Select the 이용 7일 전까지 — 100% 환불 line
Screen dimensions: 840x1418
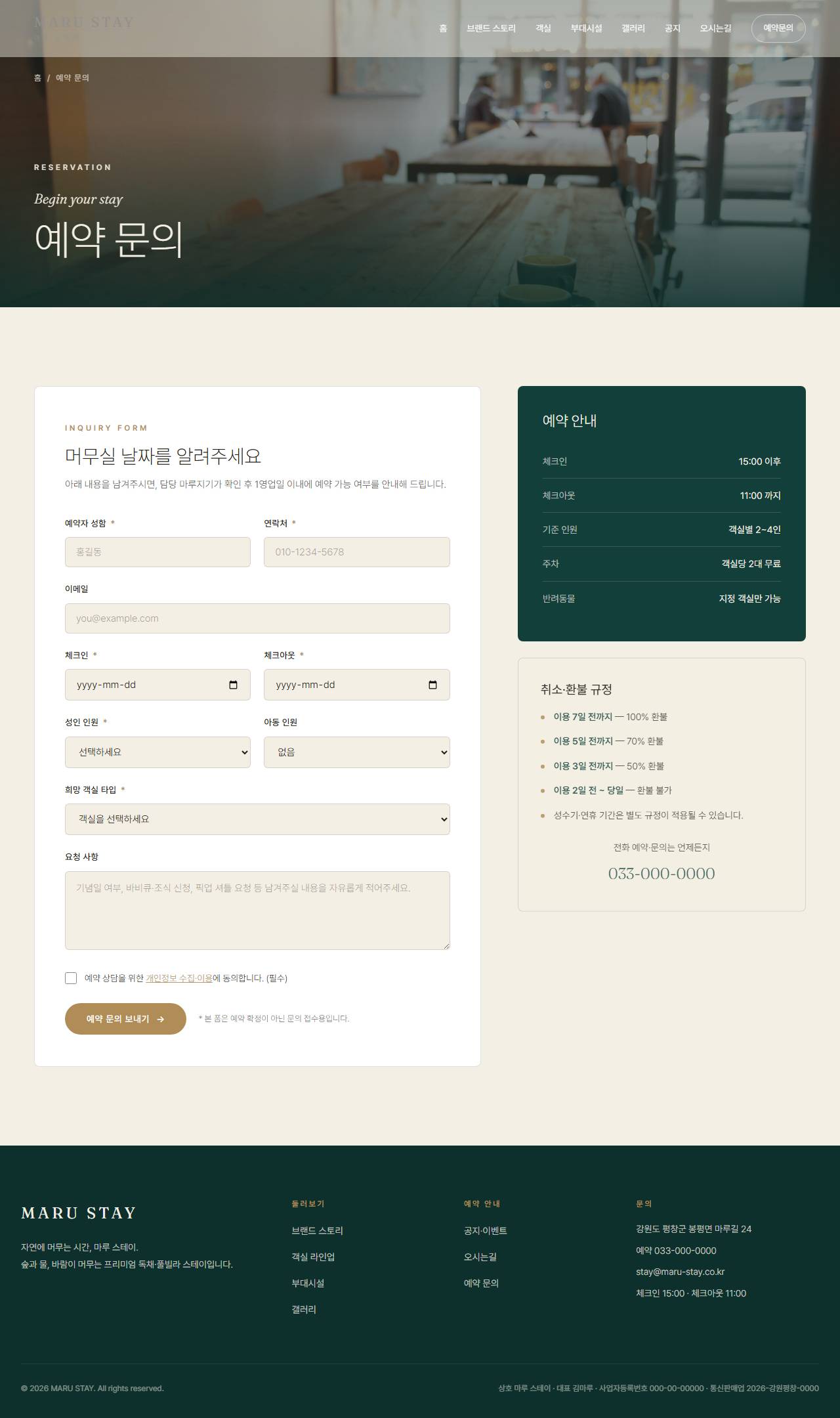[610, 717]
